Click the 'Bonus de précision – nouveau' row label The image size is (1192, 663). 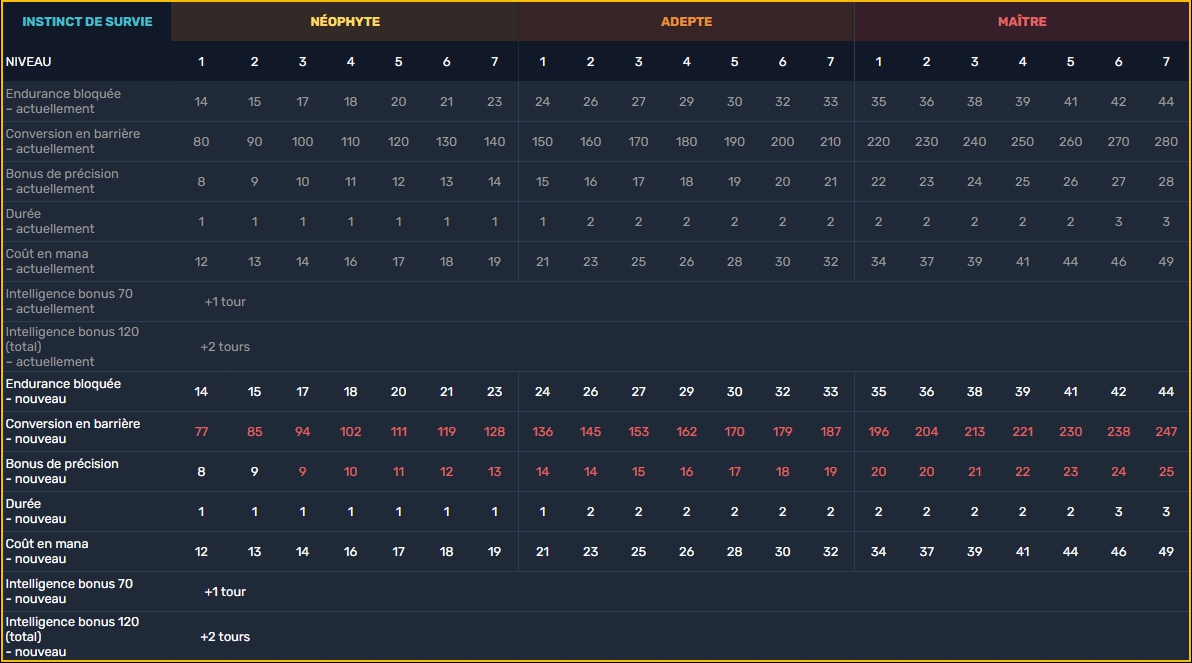62,471
